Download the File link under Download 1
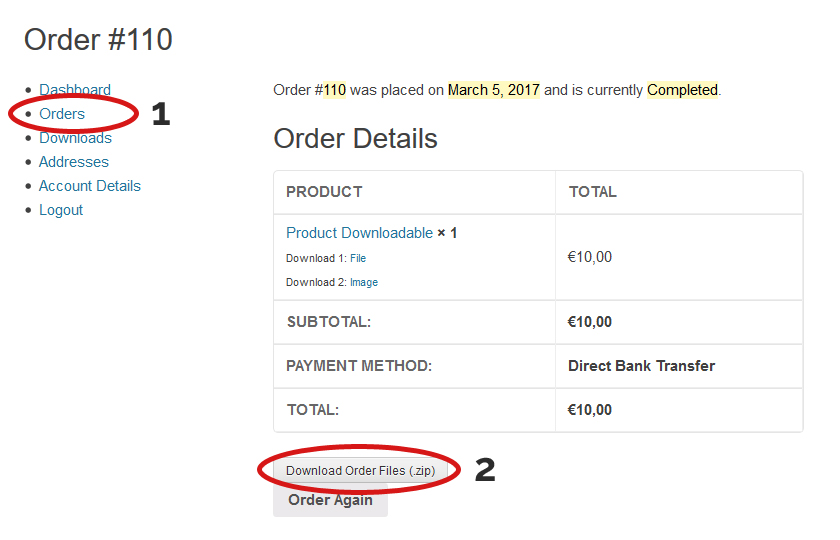The height and width of the screenshot is (540, 840). (358, 258)
